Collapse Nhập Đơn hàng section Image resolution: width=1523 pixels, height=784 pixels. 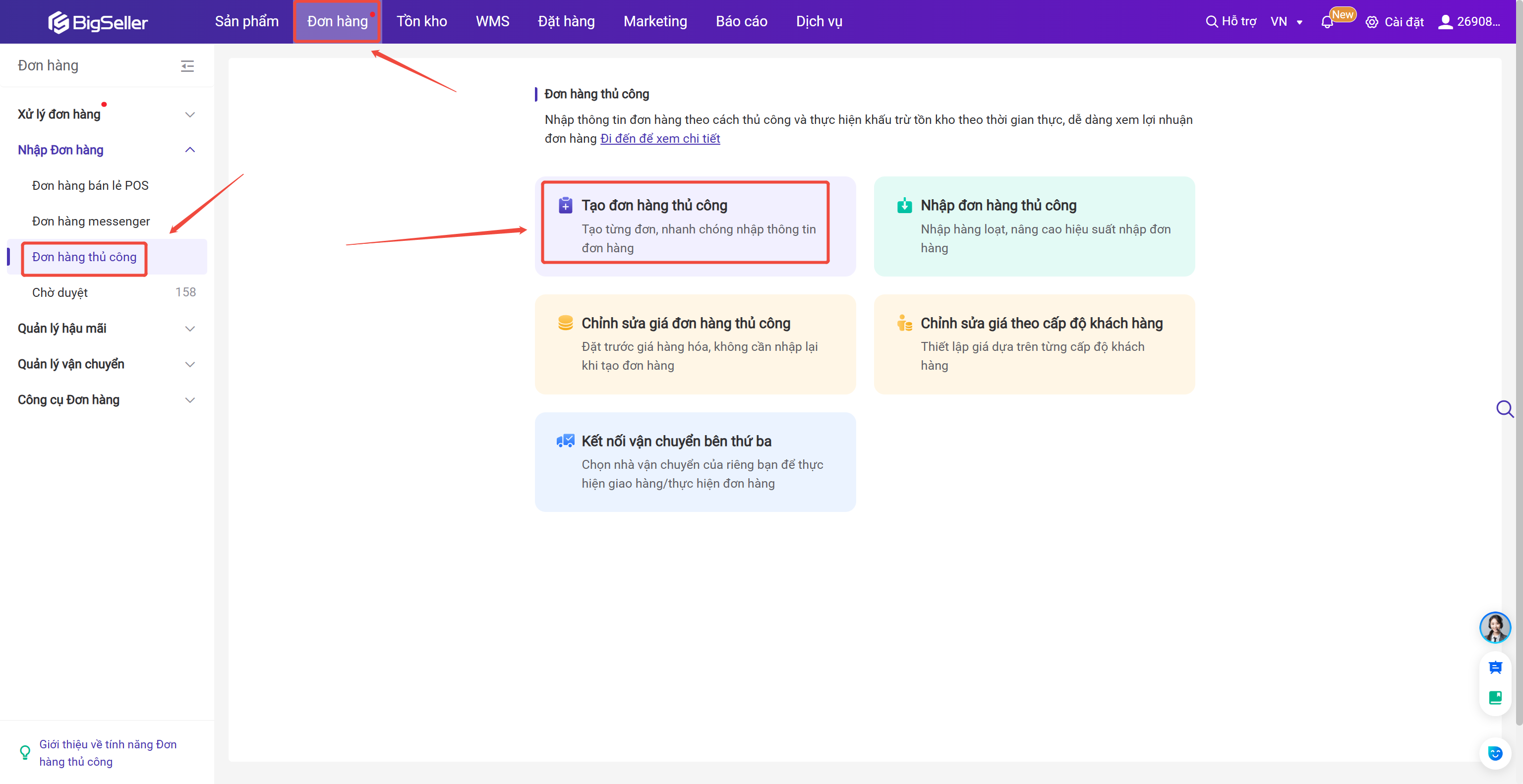[190, 150]
